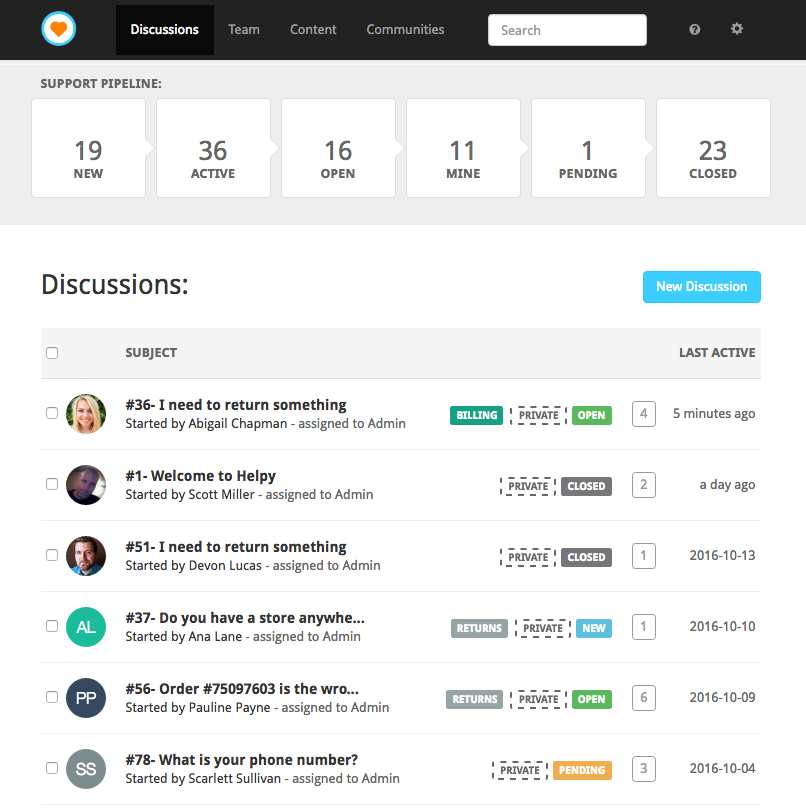Click the Helpy orange heart logo
806x808 pixels.
59,29
